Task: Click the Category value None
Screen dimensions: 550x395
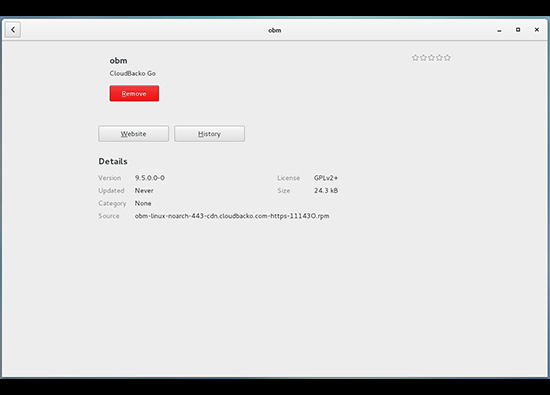Action: (143, 203)
